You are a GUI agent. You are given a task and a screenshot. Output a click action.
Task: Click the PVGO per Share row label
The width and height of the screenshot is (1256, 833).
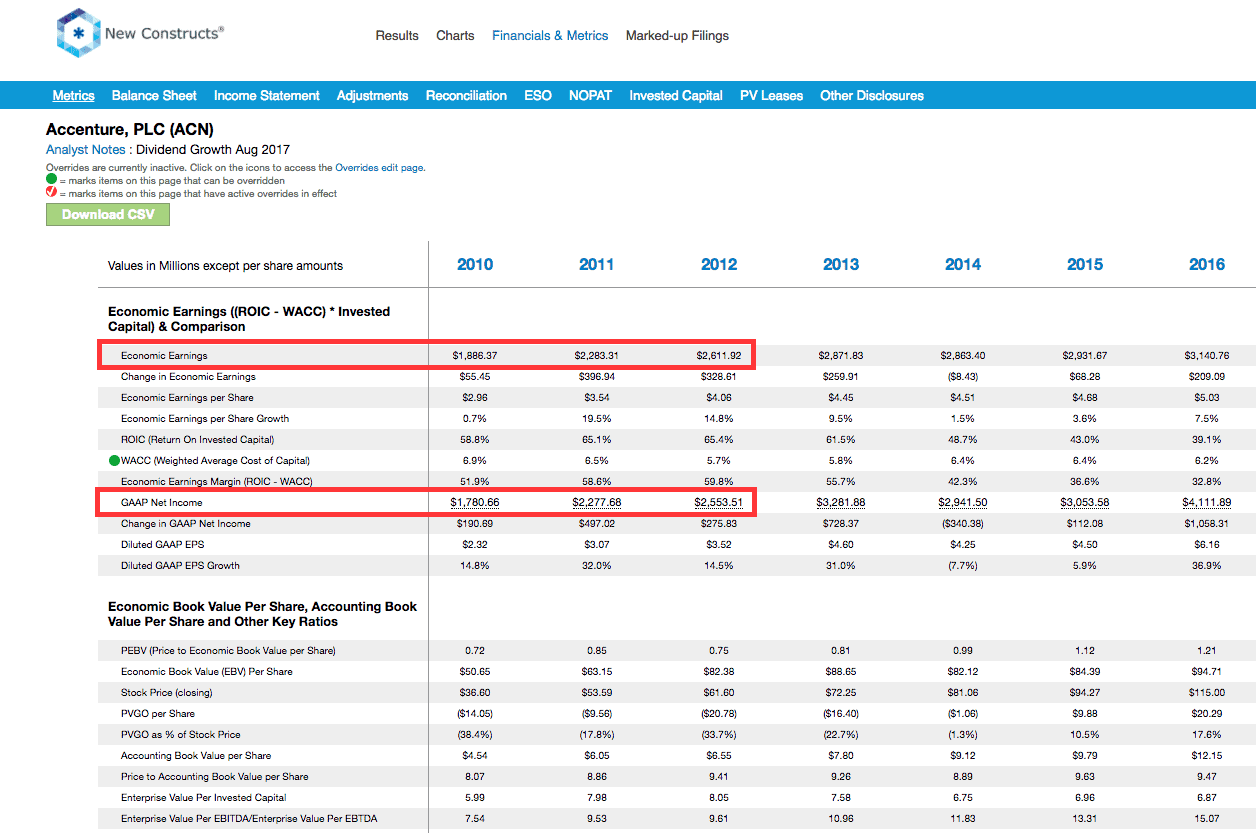click(x=158, y=714)
